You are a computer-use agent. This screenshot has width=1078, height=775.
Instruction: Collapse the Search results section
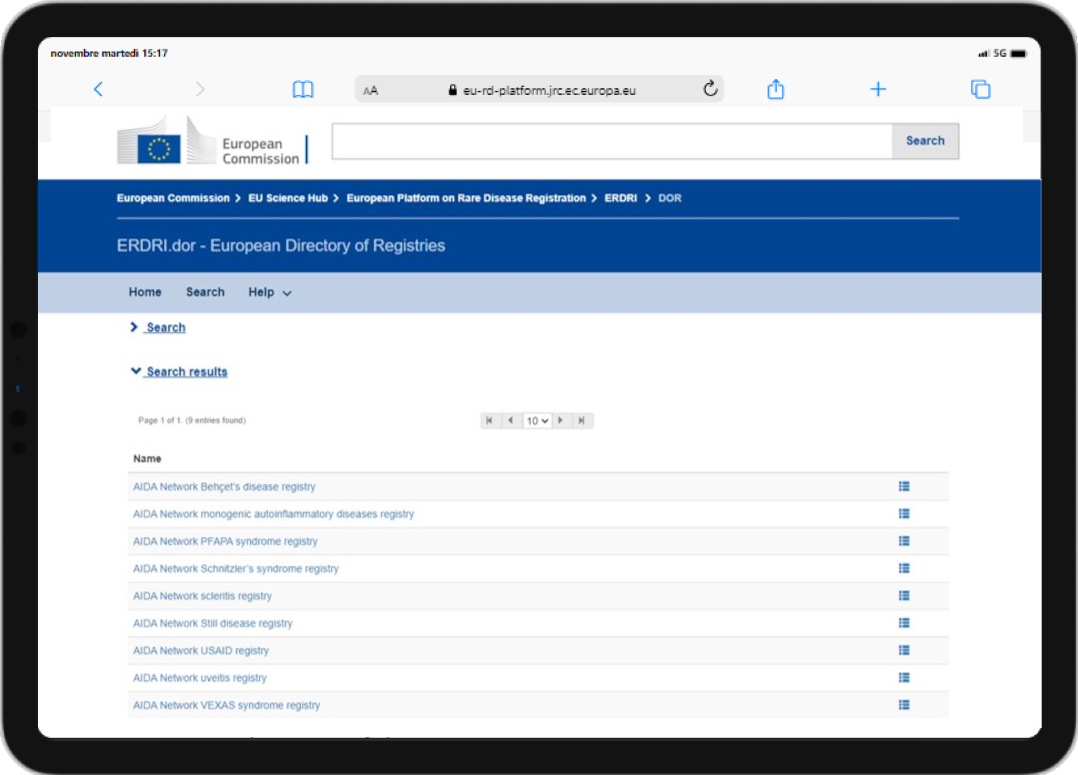179,371
